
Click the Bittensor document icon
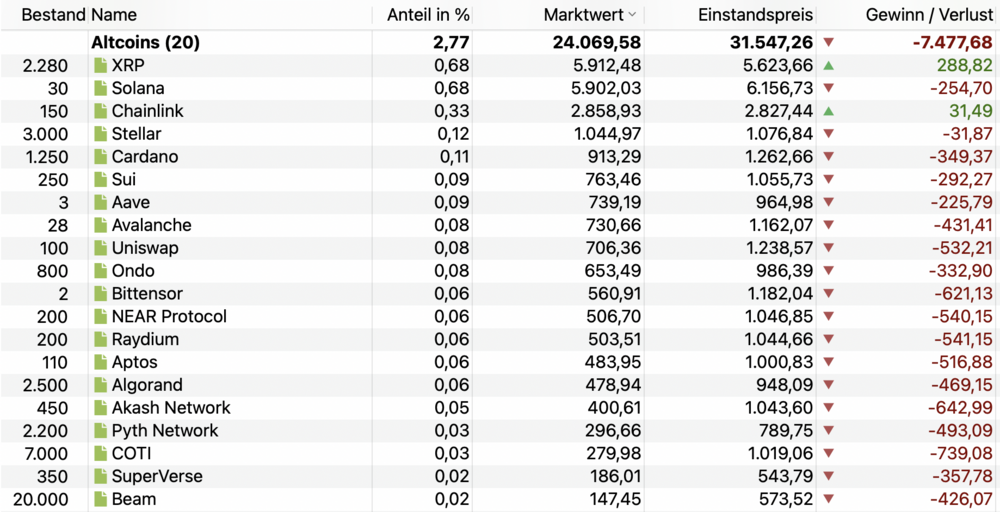(100, 294)
